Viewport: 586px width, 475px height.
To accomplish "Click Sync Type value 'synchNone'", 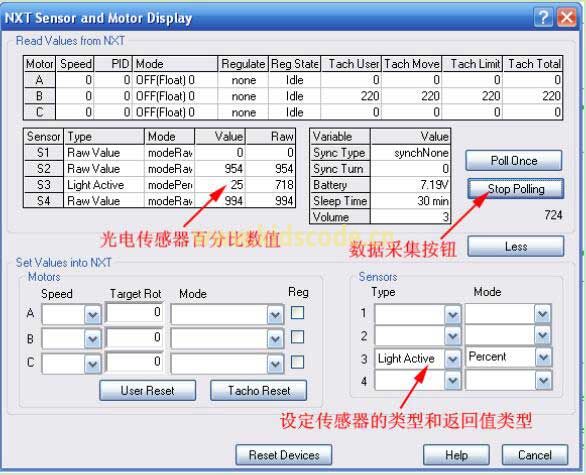I will (x=410, y=152).
